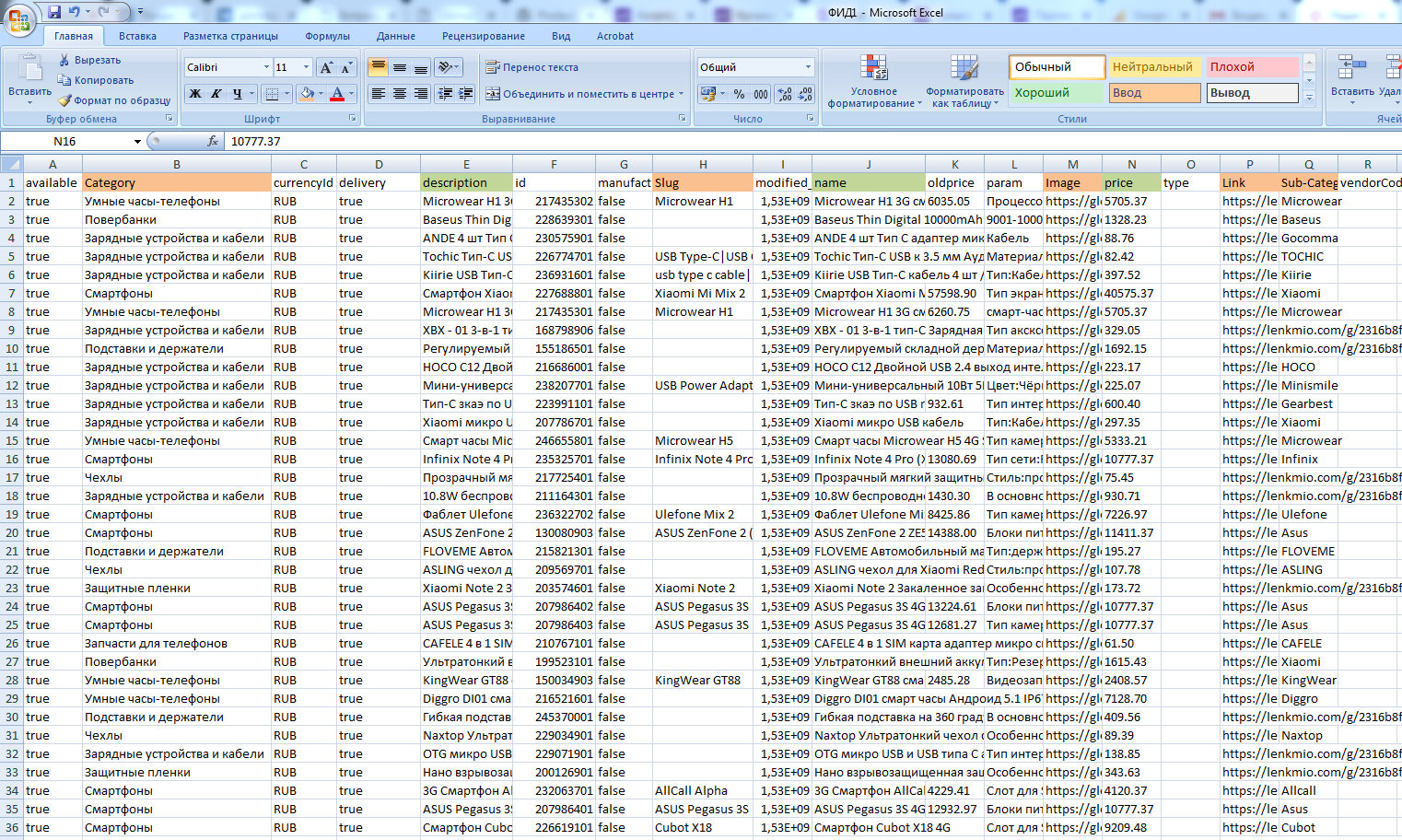
Task: Toggle top vertical alignment
Action: click(378, 67)
